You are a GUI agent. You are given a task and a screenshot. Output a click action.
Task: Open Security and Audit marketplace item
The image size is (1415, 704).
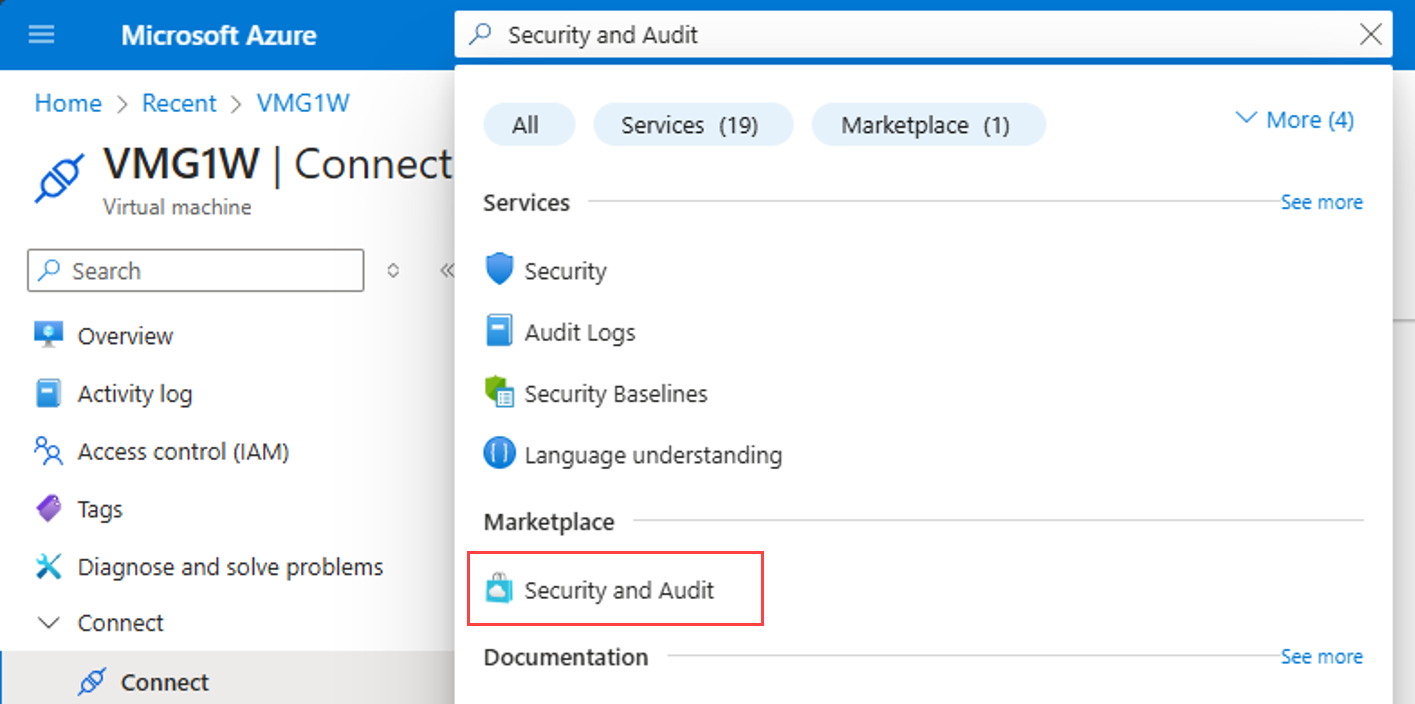pos(617,590)
